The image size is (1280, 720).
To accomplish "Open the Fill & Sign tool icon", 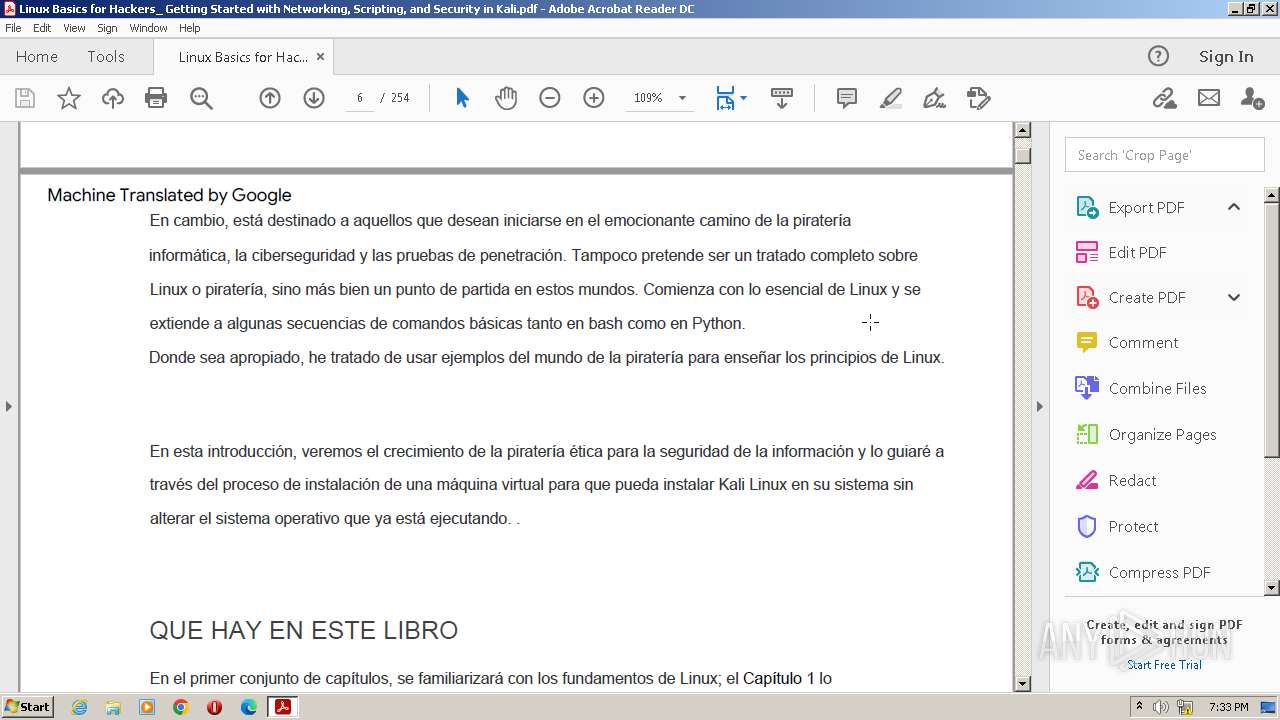I will pos(935,98).
